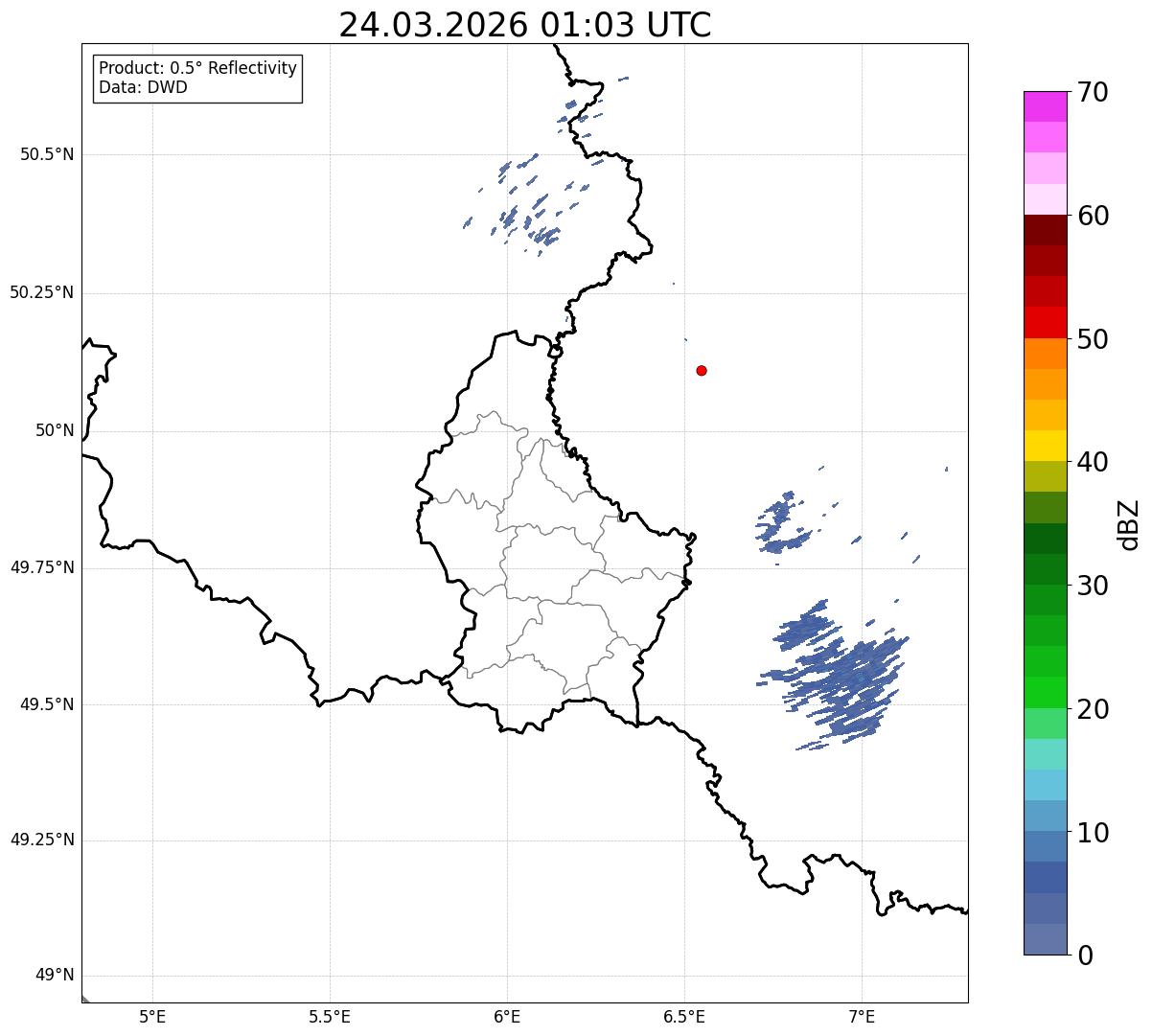The height and width of the screenshot is (1036, 1152).
Task: Click the small echo patch near 49.8°N 6.8°E
Action: [784, 522]
